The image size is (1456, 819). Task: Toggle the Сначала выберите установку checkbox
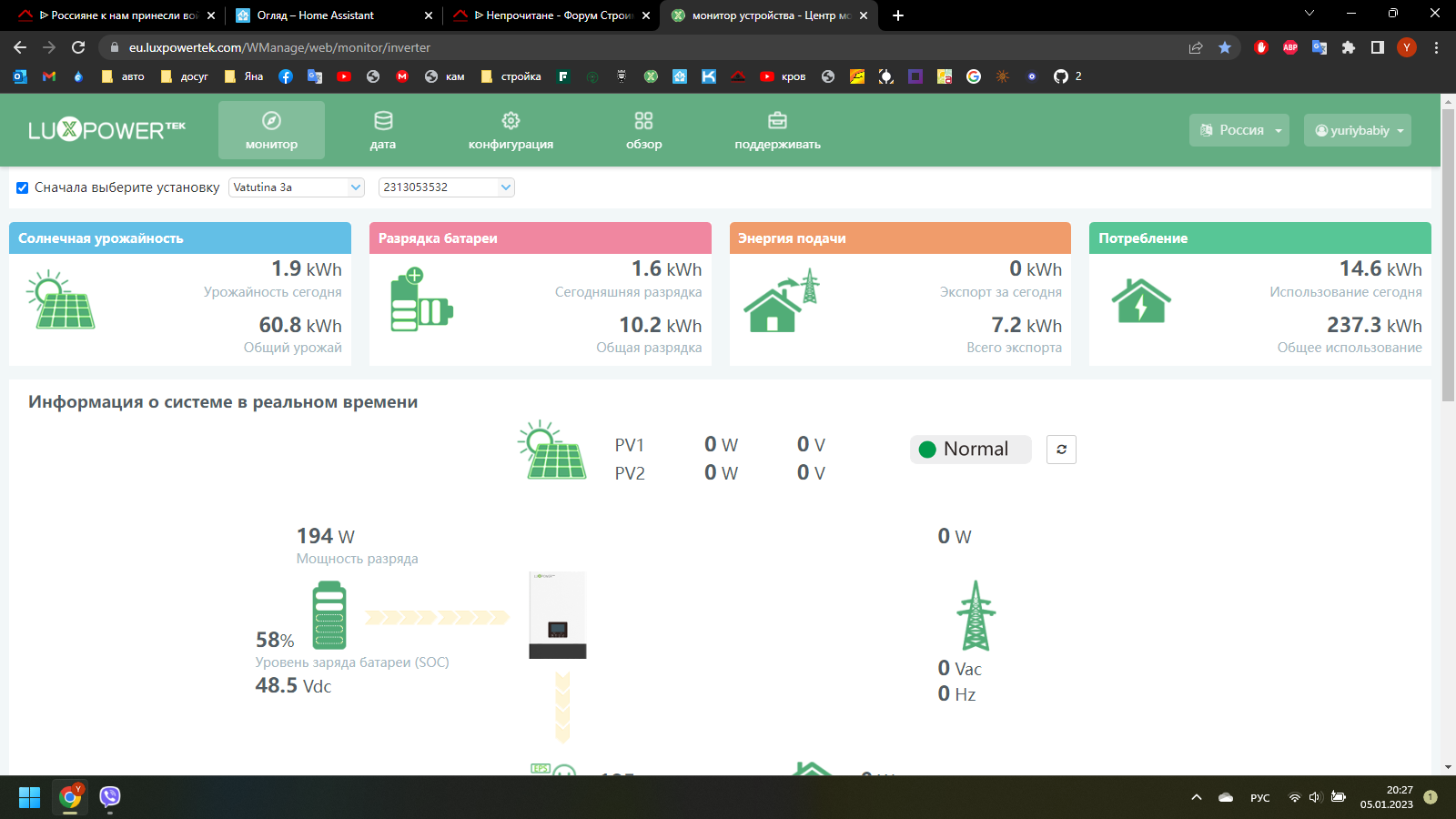23,187
